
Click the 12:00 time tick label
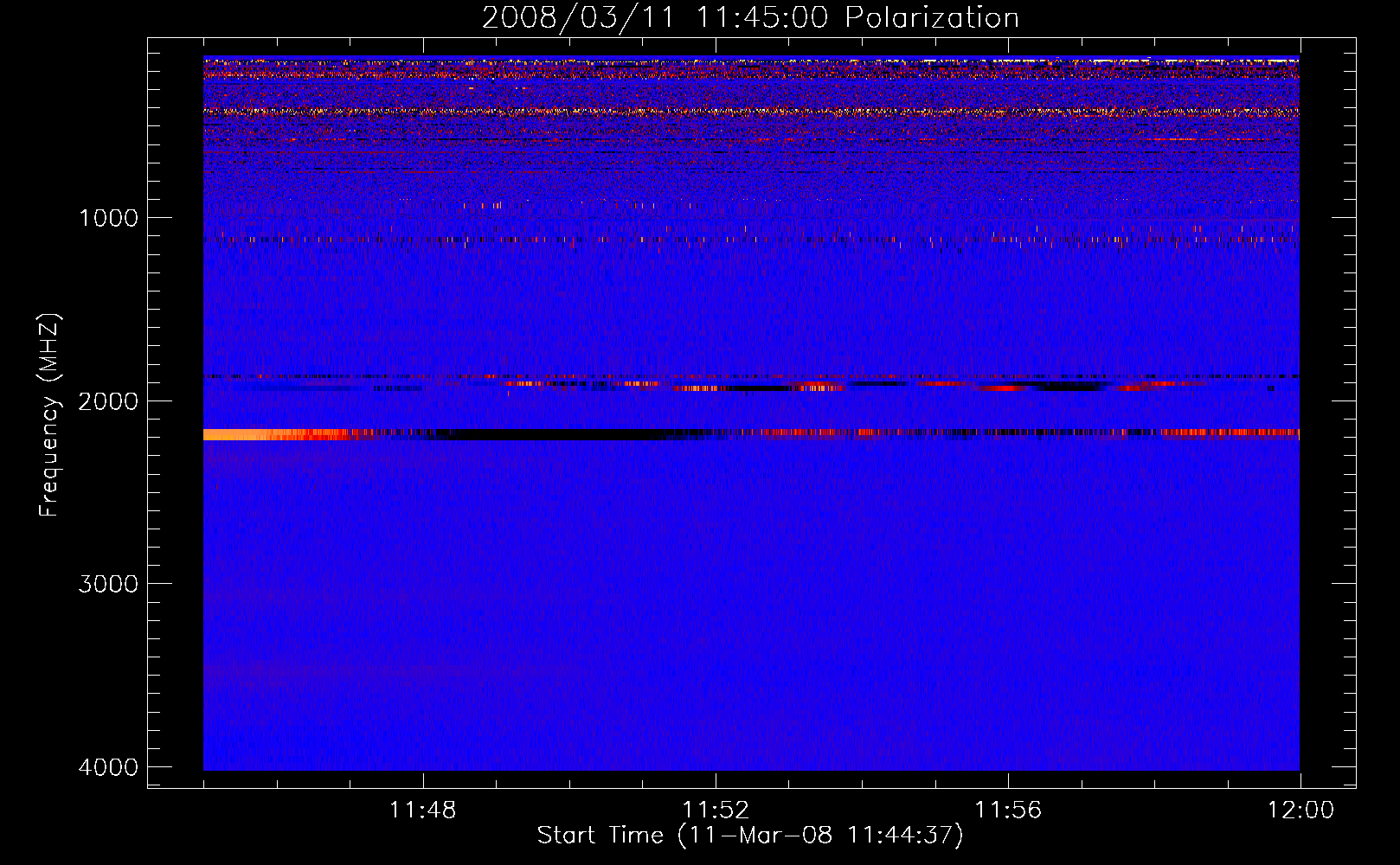1300,811
